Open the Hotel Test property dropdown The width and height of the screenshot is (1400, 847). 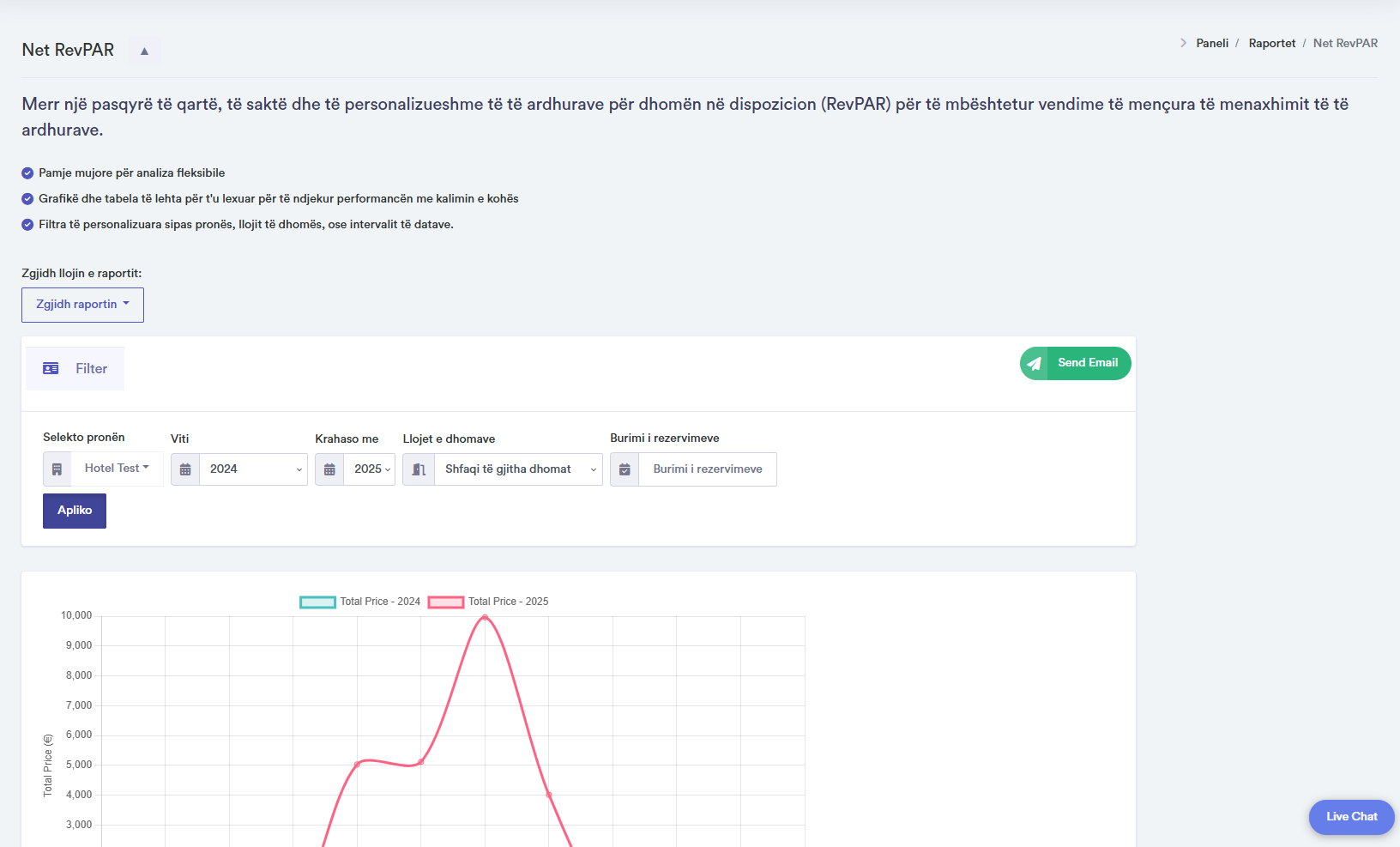[117, 469]
